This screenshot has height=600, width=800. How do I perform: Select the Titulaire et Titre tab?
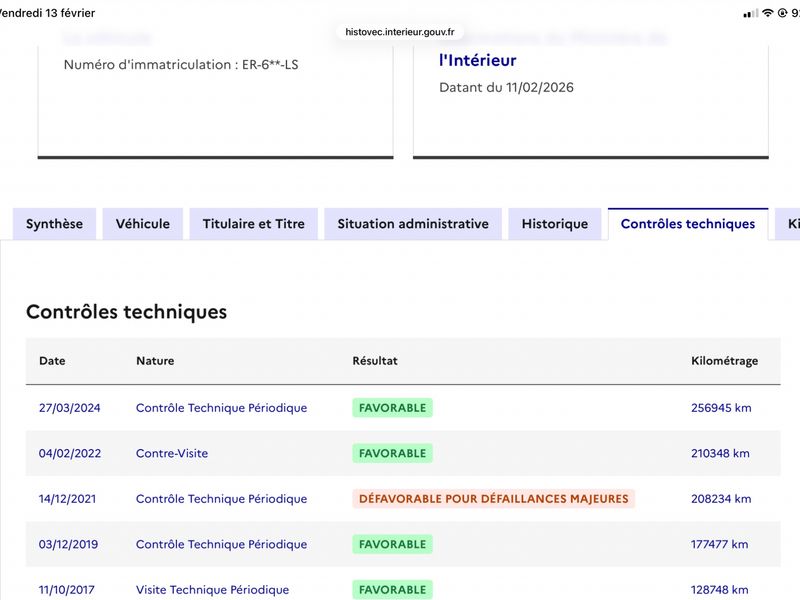pyautogui.click(x=254, y=224)
